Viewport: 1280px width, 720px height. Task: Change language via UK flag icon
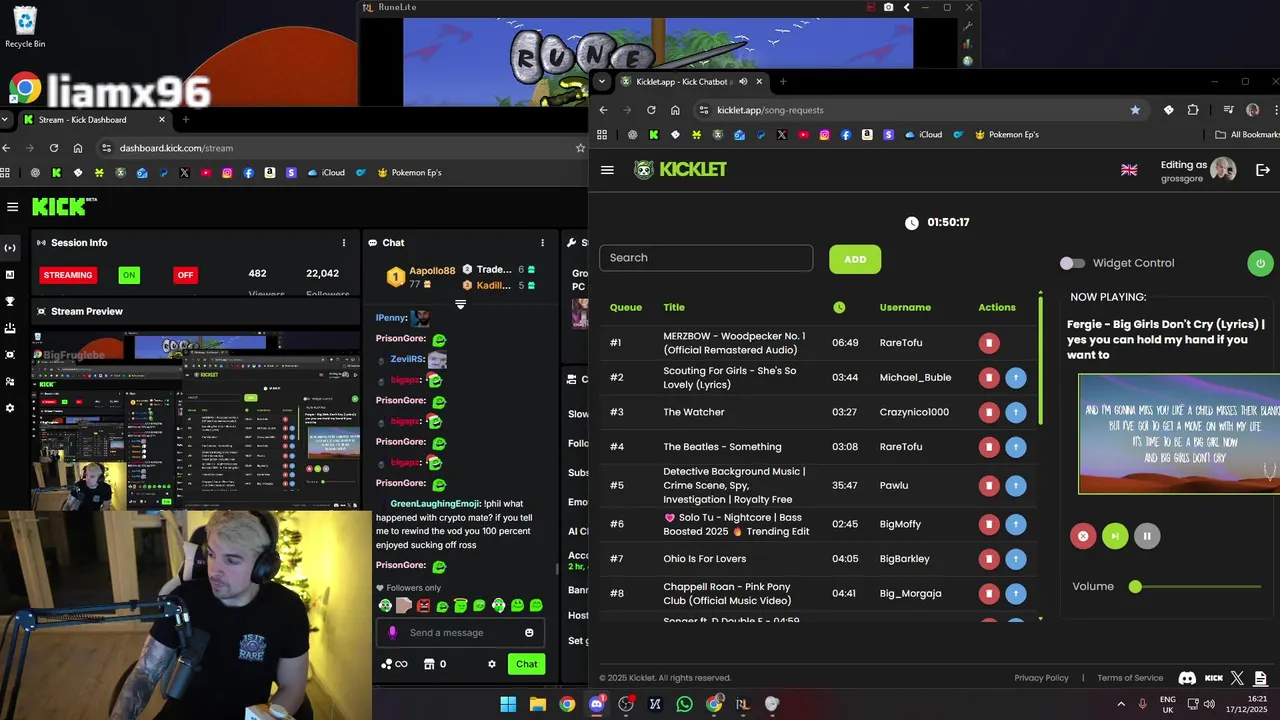[x=1129, y=170]
